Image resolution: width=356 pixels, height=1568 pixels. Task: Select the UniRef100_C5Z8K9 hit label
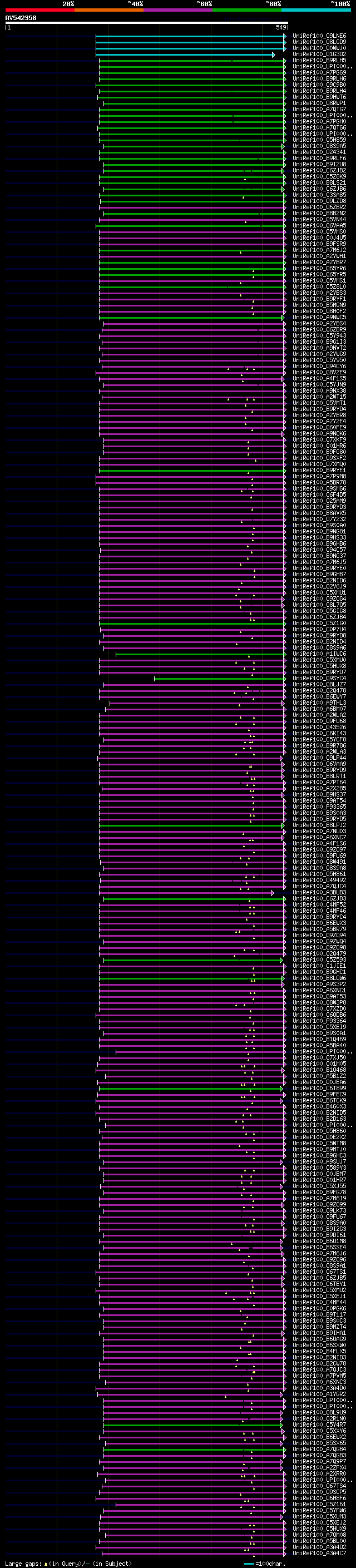tap(319, 176)
